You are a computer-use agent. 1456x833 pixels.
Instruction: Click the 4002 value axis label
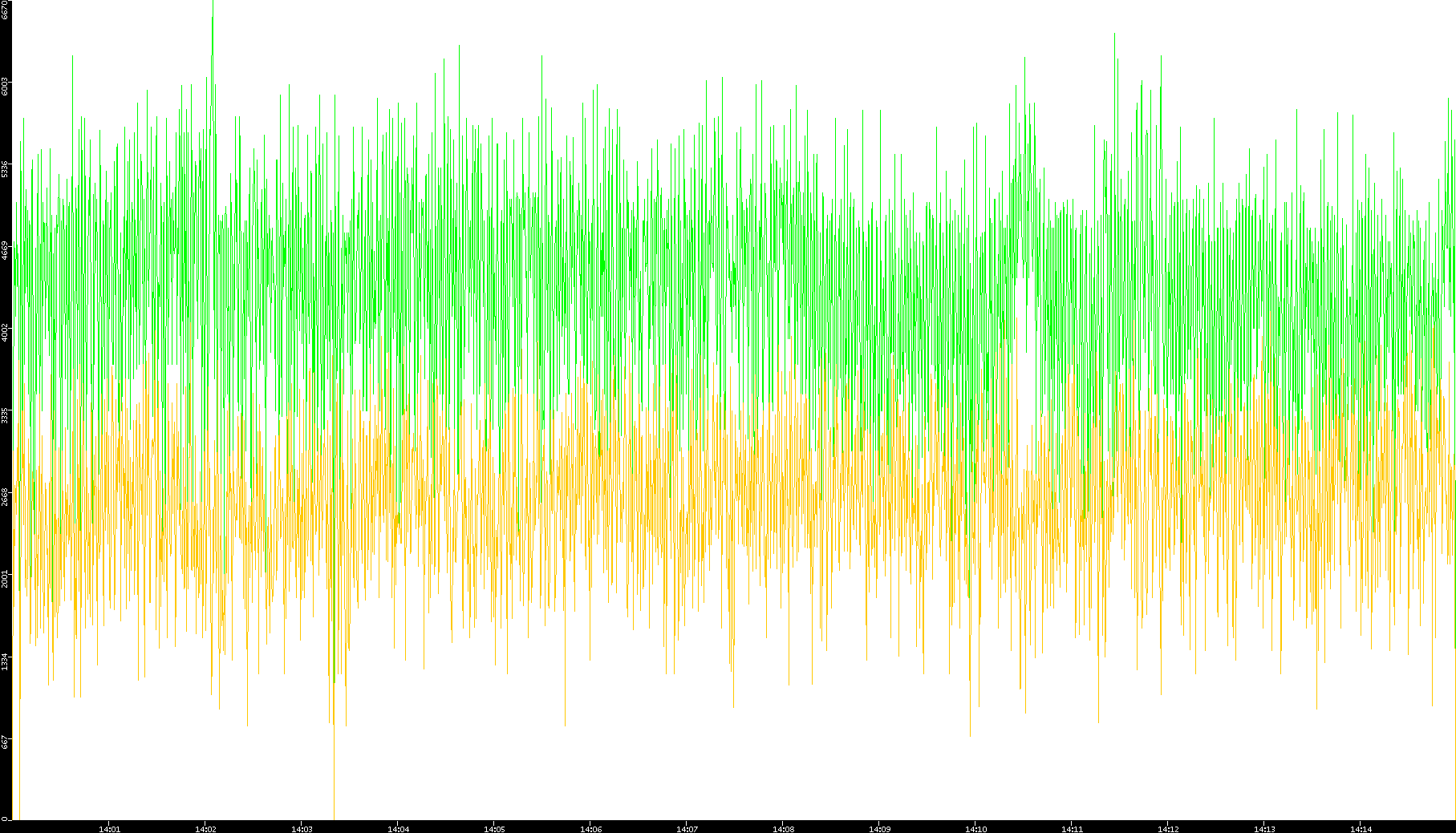click(5, 333)
